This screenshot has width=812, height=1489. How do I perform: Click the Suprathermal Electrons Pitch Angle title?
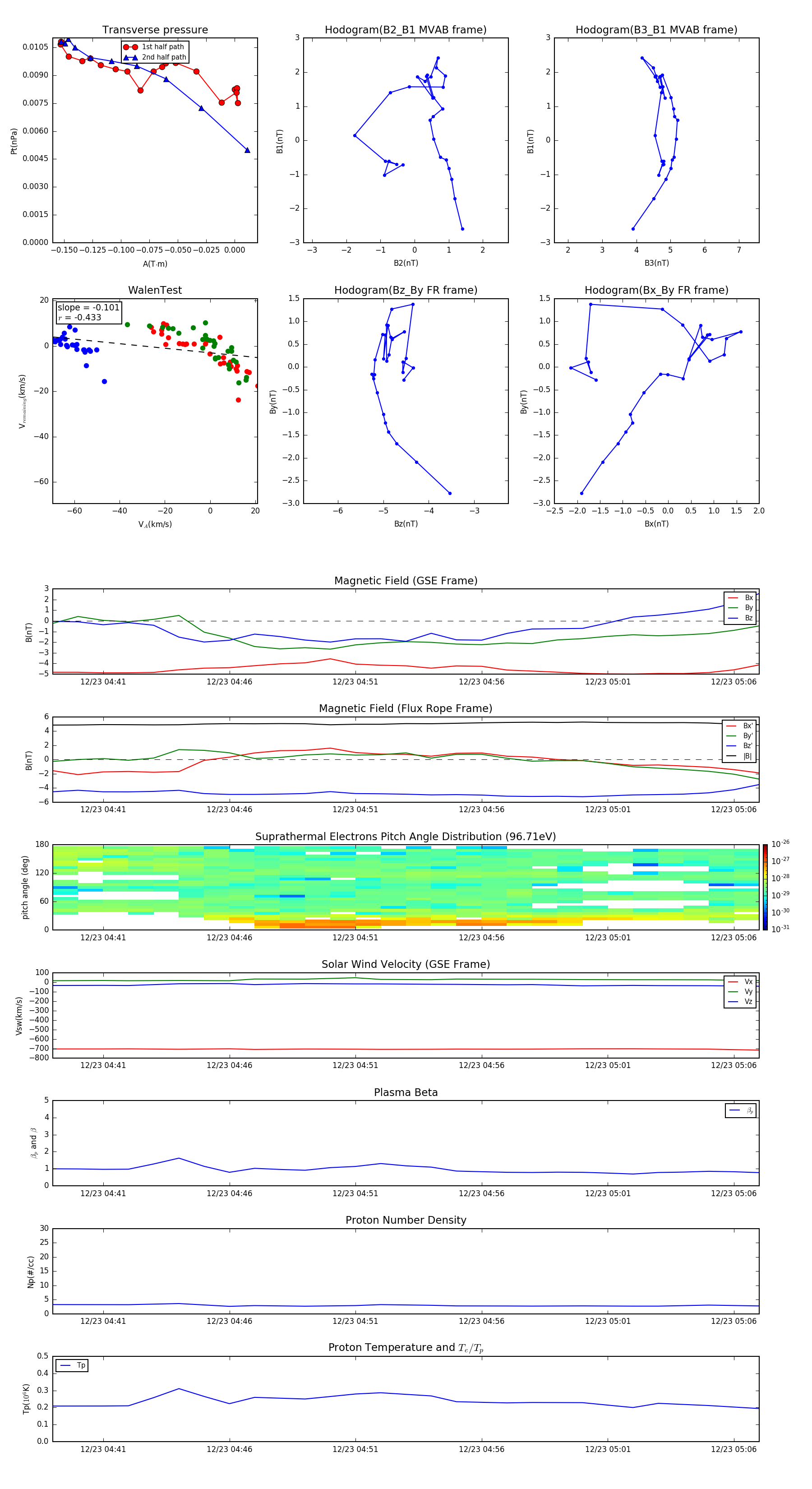click(406, 837)
